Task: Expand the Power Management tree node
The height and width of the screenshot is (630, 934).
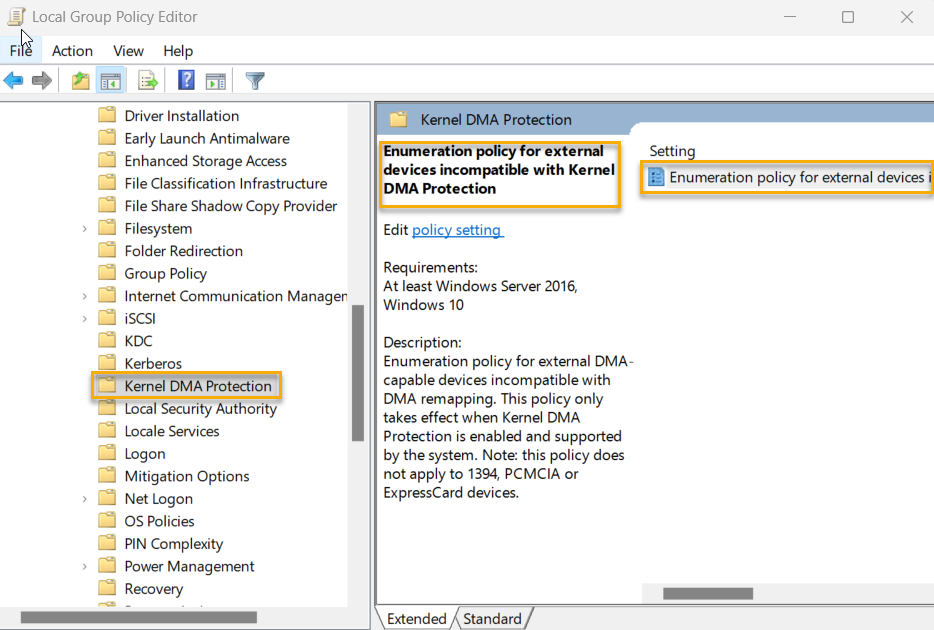Action: tap(85, 566)
